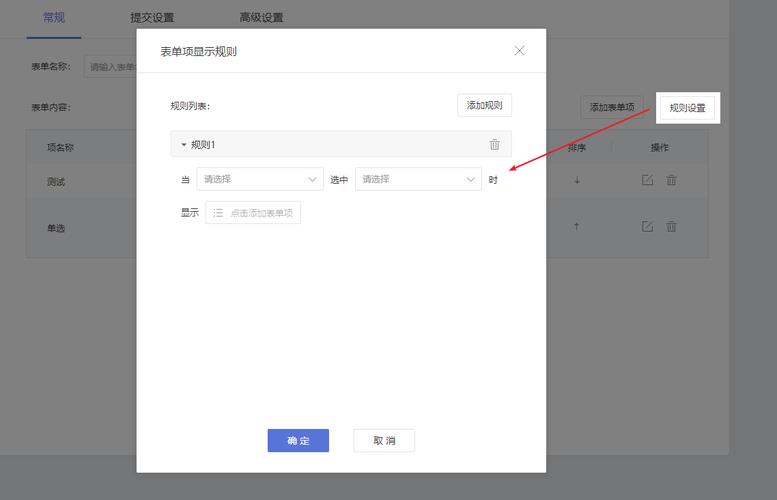The image size is (777, 500).
Task: Click the 规则设置 button
Action: [x=687, y=108]
